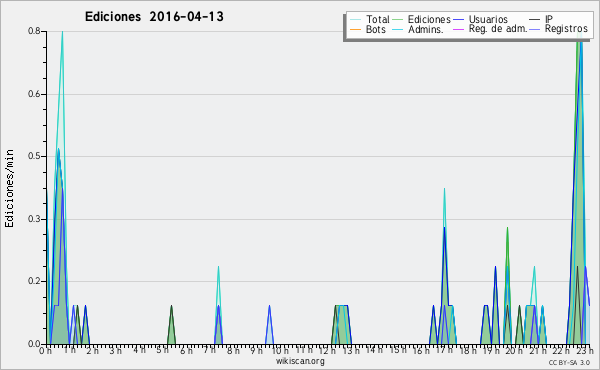Viewport: 600px width, 370px height.
Task: Click the Bots orange legend line
Action: click(x=355, y=29)
